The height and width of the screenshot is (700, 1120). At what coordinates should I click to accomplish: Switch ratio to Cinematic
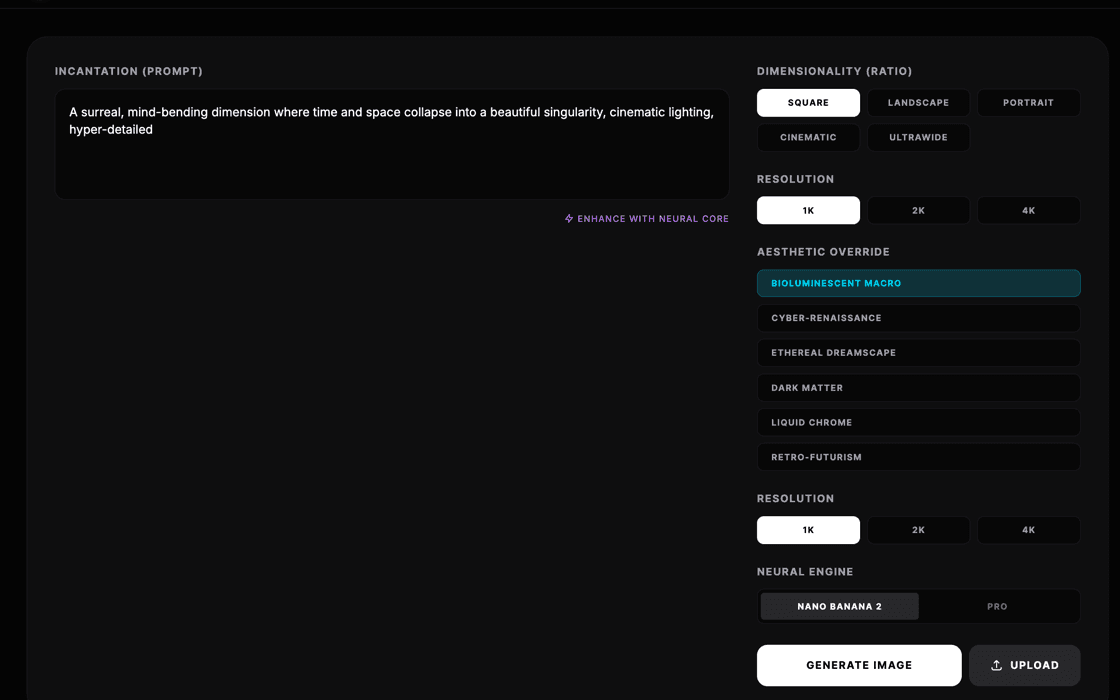pos(808,137)
